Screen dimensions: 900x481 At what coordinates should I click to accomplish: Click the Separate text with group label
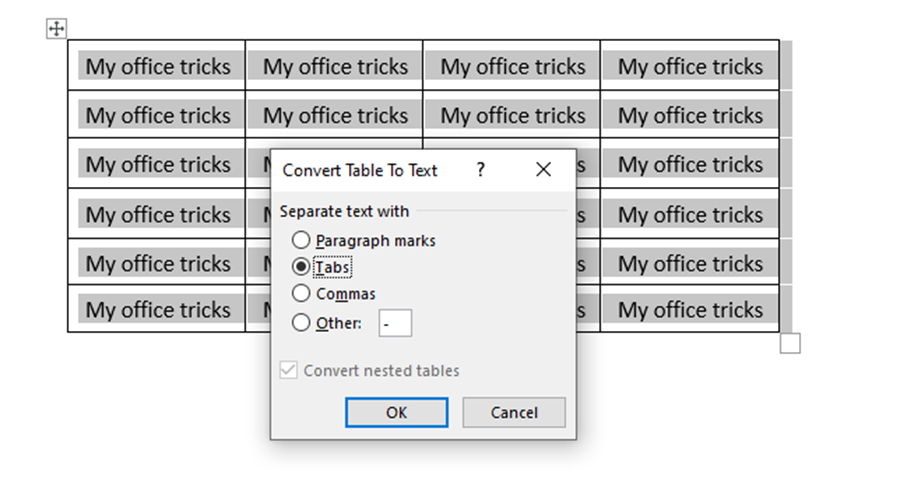344,211
